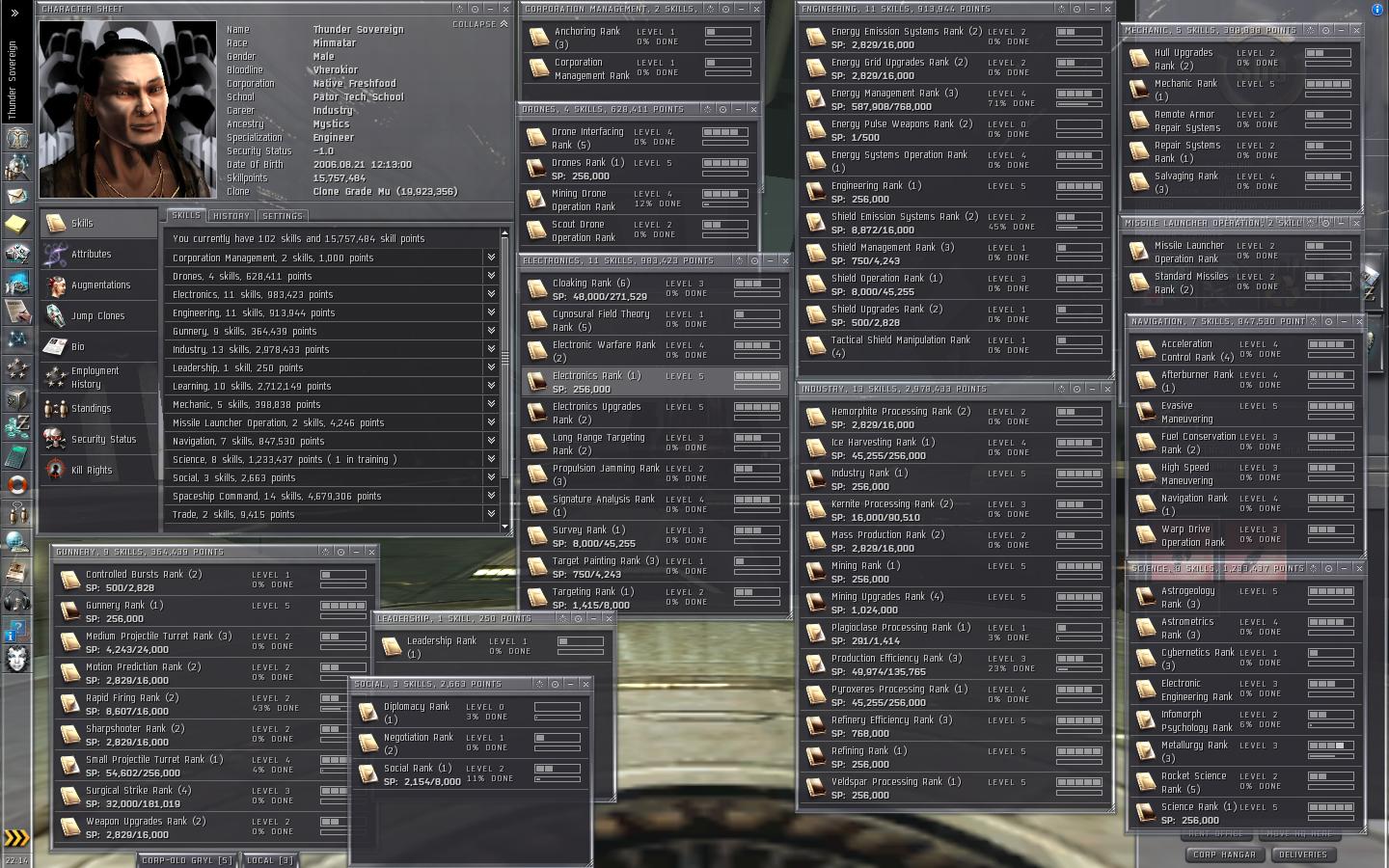Open the Attributes section
The width and height of the screenshot is (1389, 868).
[x=98, y=254]
